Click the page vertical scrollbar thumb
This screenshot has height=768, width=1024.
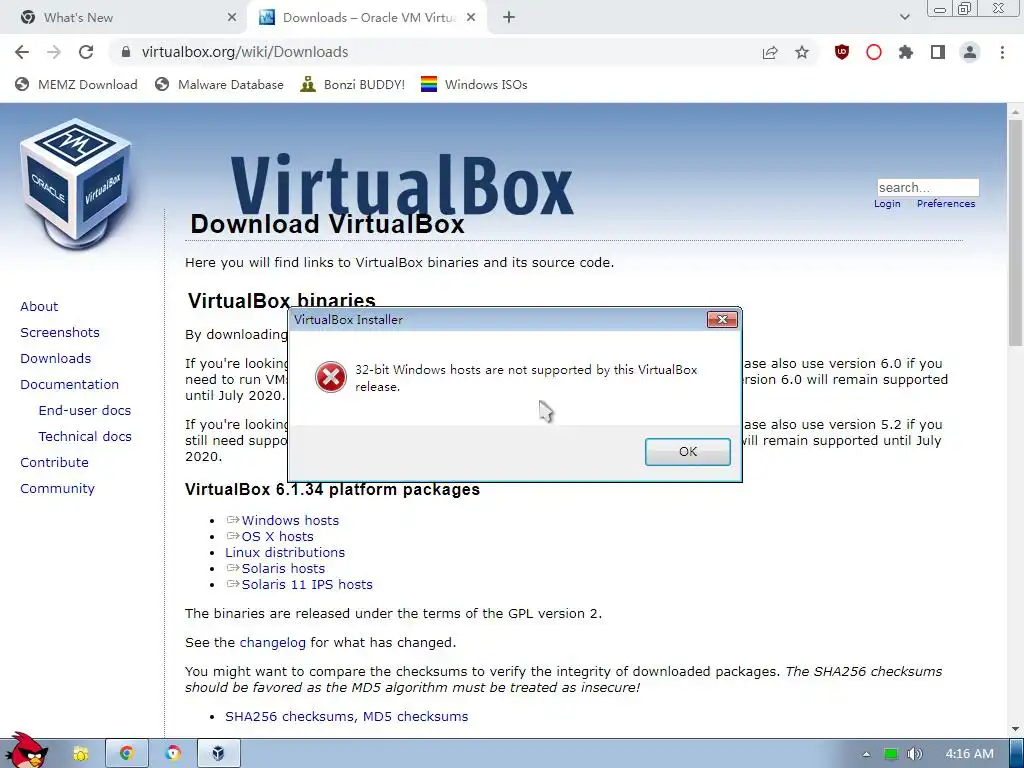pyautogui.click(x=1016, y=232)
